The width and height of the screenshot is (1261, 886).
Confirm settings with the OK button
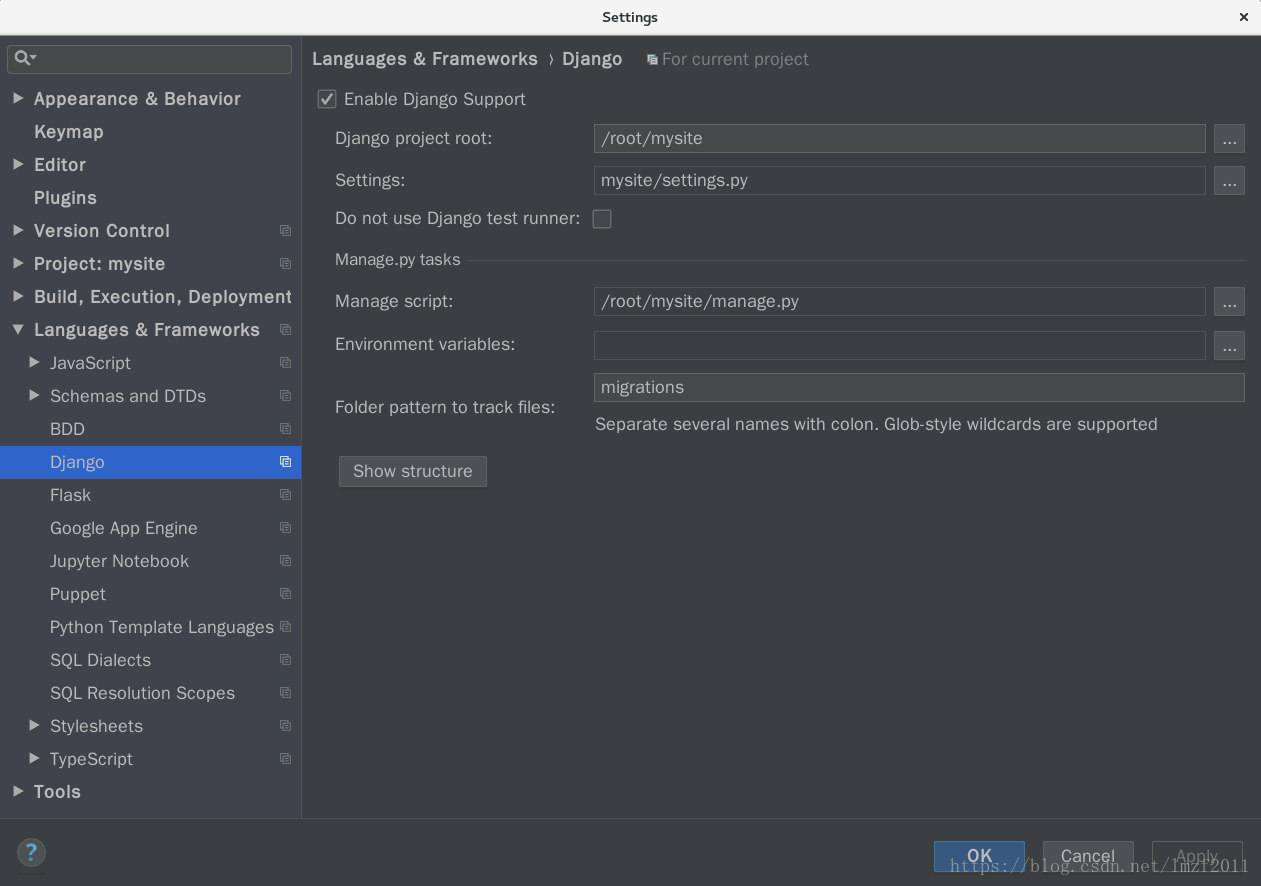[979, 856]
